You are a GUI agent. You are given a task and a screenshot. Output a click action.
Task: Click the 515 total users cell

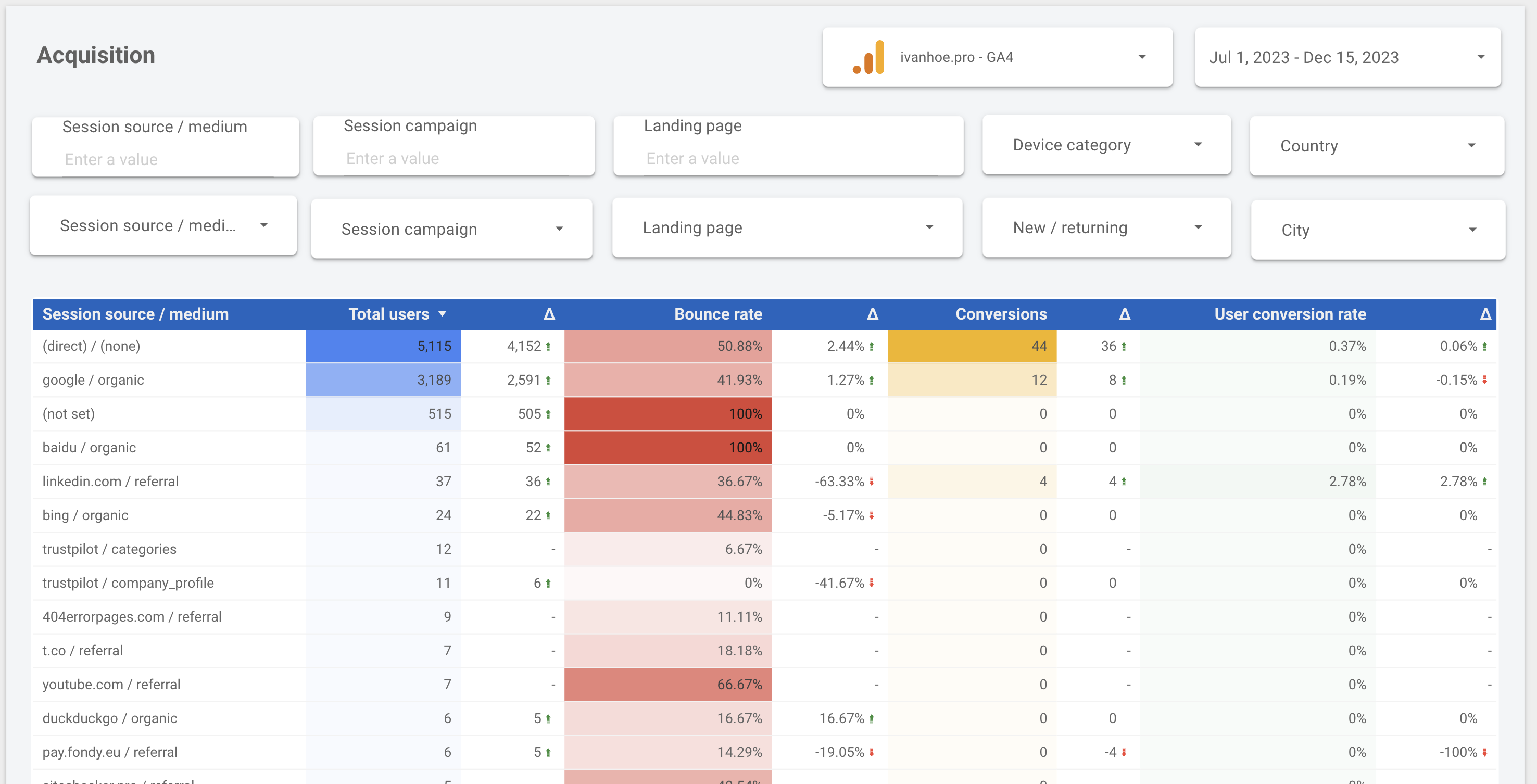pyautogui.click(x=383, y=414)
